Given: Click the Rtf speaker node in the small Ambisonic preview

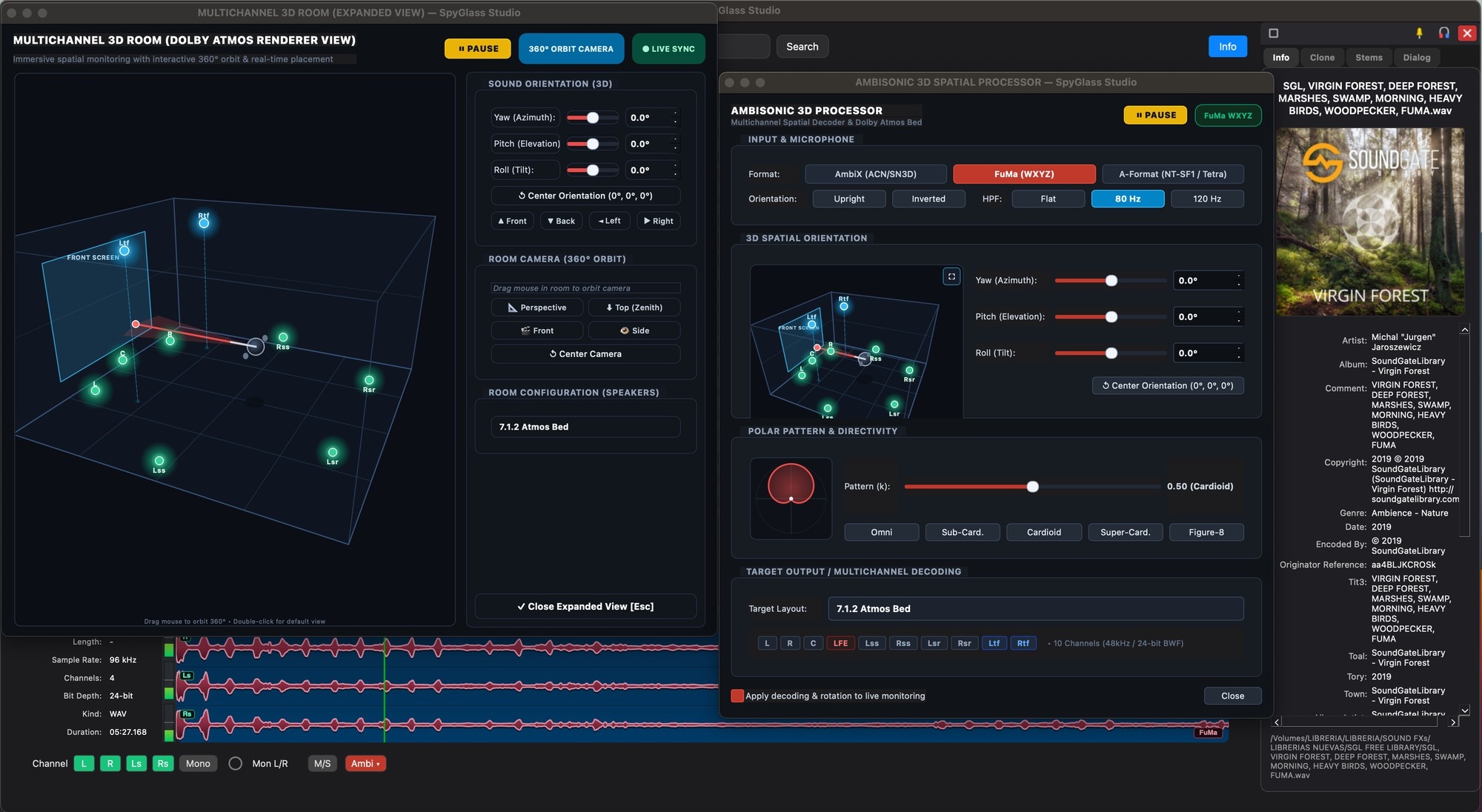Looking at the screenshot, I should pos(843,306).
